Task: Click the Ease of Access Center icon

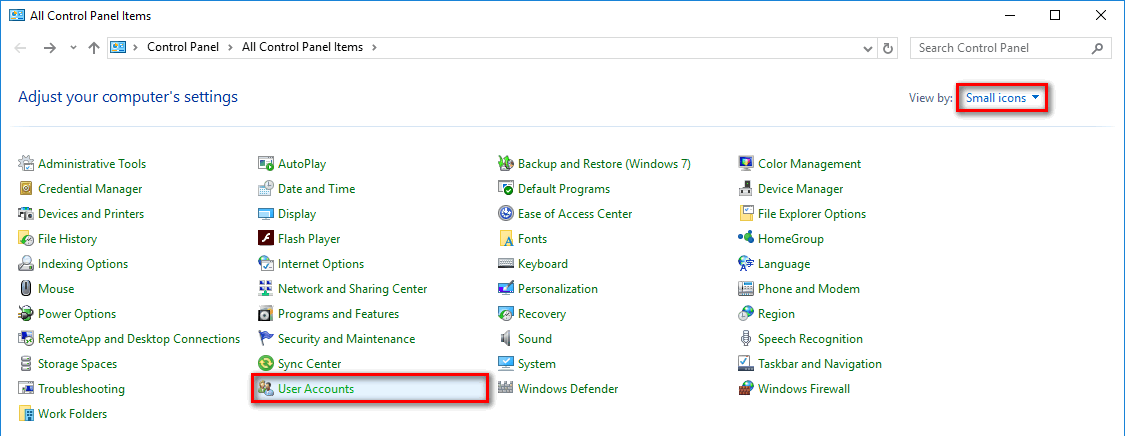Action: tap(506, 214)
